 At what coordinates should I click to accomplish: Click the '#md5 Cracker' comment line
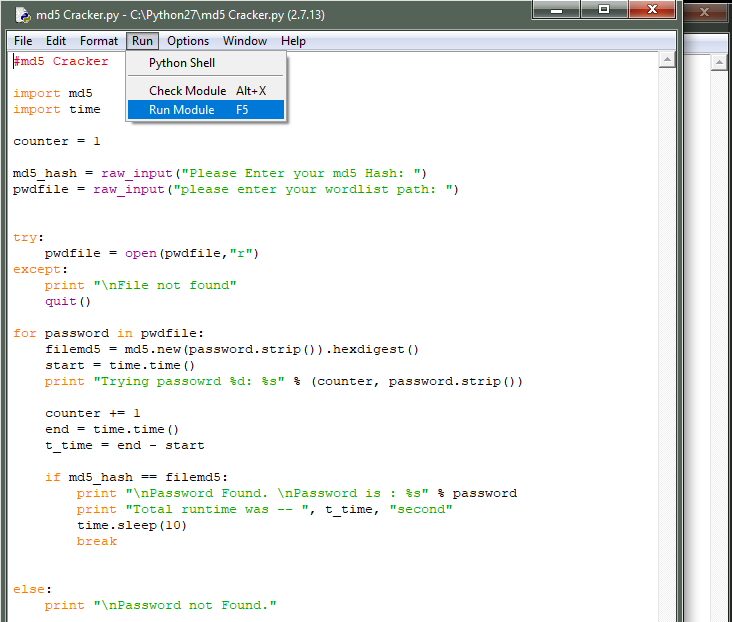click(x=61, y=61)
